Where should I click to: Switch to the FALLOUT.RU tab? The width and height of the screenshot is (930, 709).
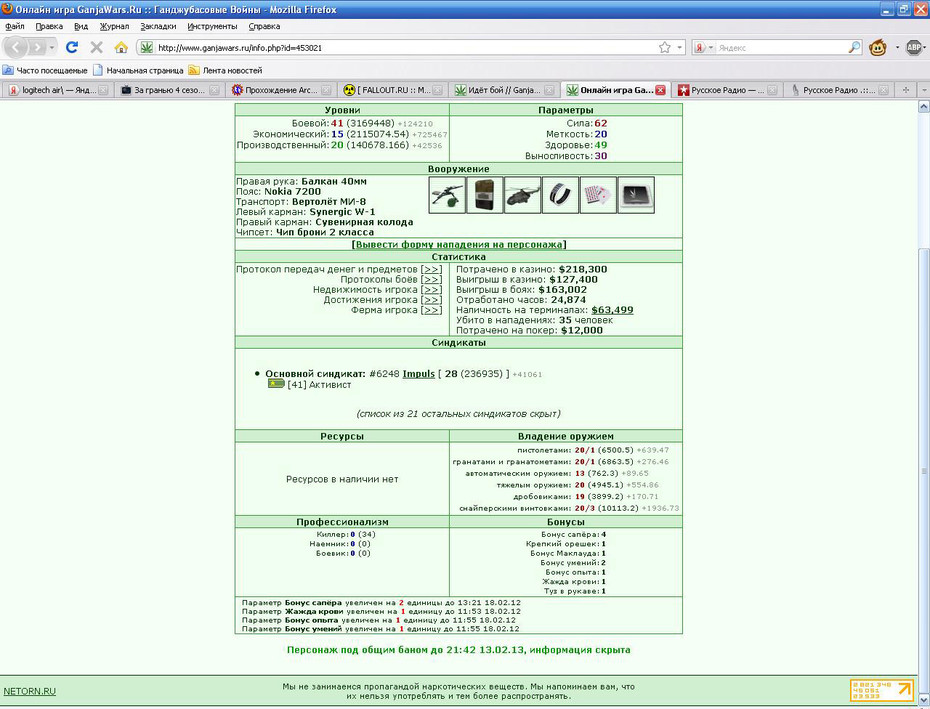click(x=393, y=90)
